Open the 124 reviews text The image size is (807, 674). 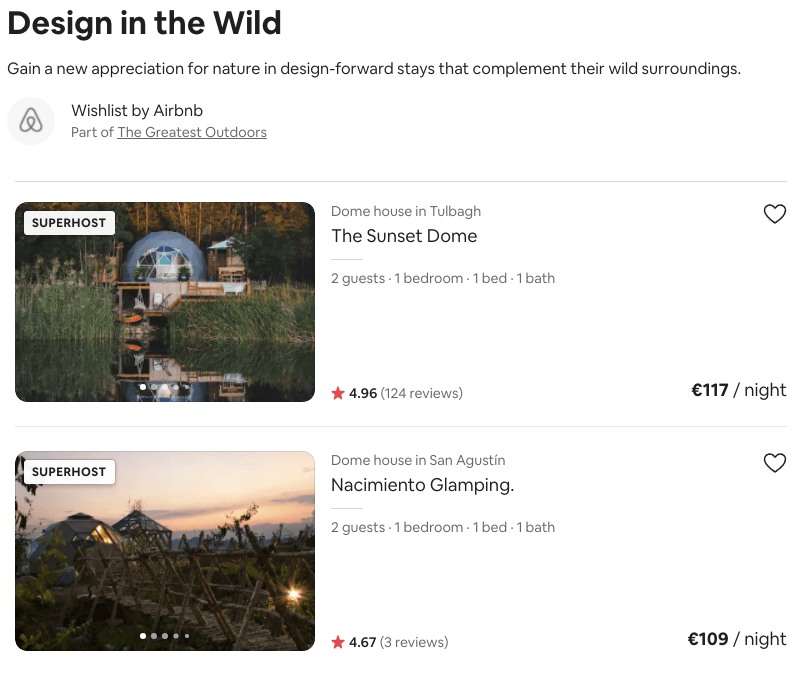422,393
